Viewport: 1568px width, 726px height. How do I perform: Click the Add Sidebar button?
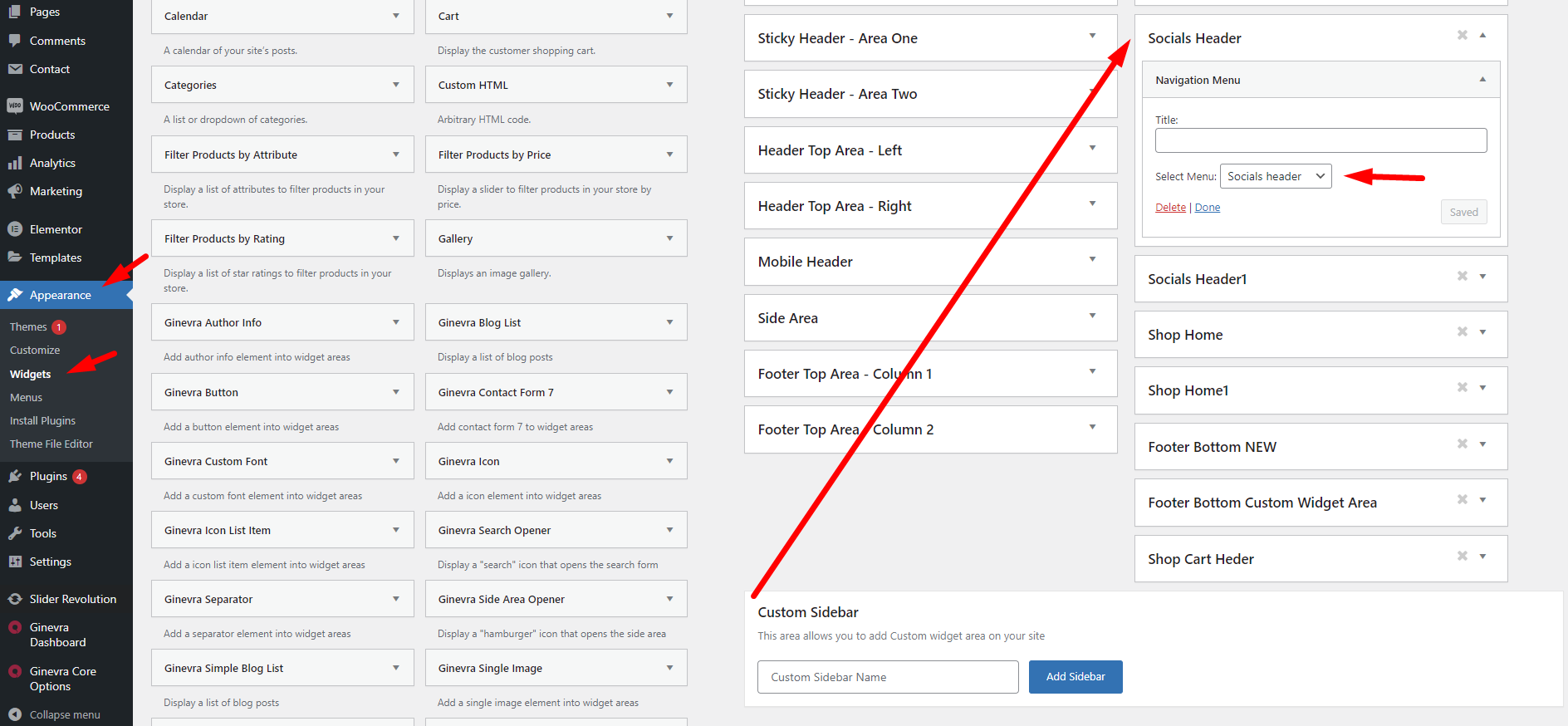(1076, 677)
